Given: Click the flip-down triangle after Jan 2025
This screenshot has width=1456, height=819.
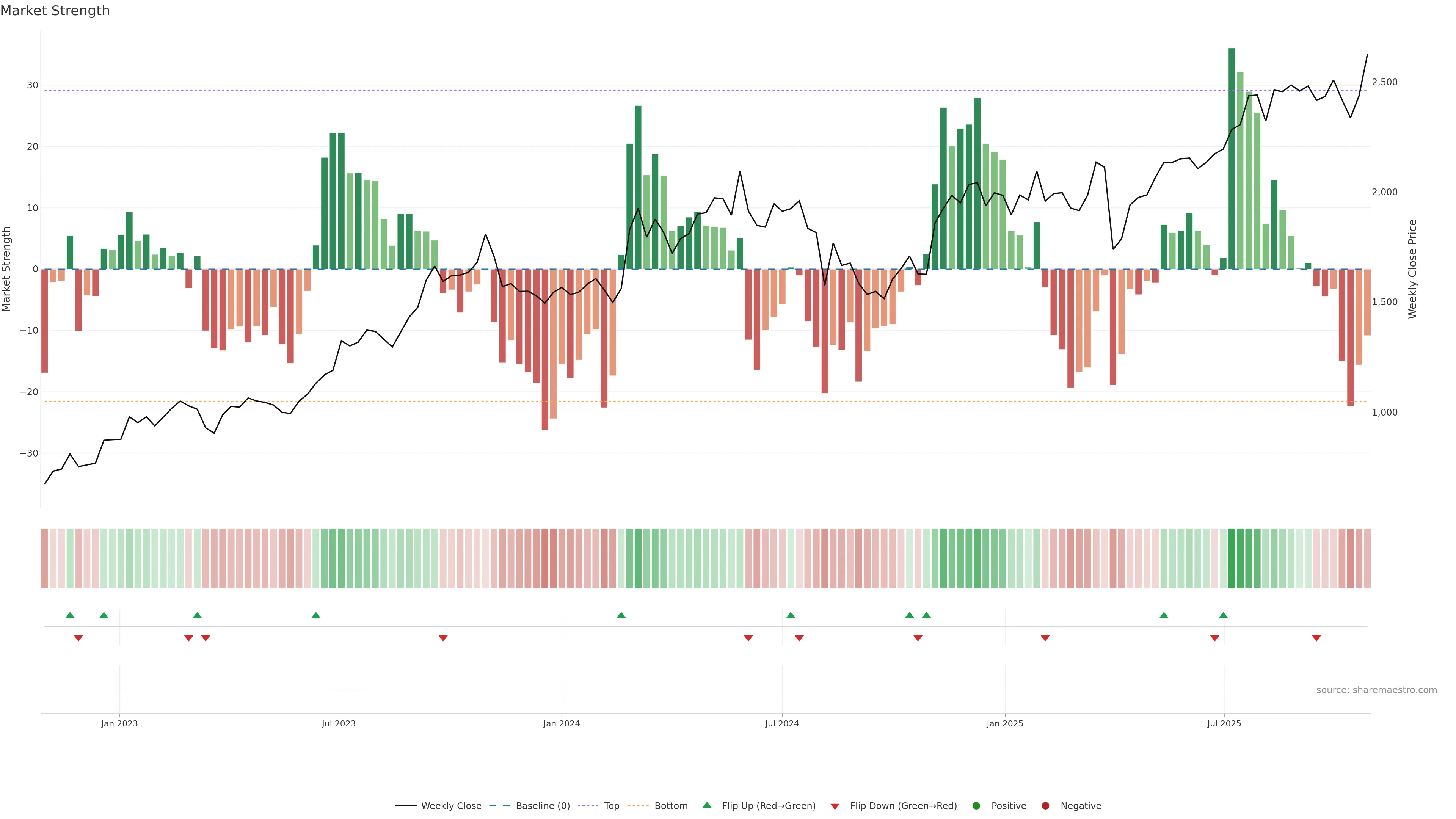Looking at the screenshot, I should click(1045, 638).
